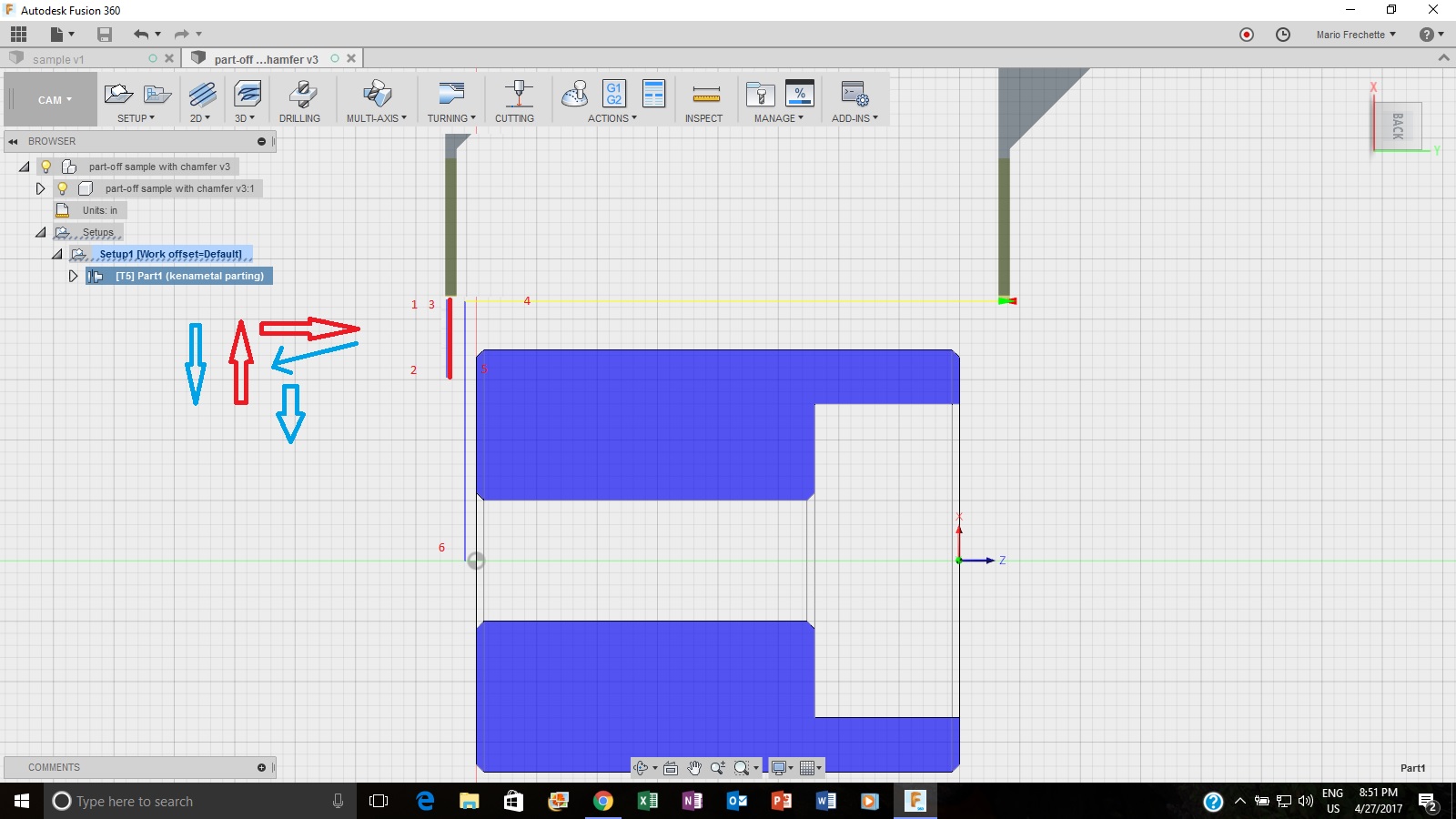Click the Drilling tool icon
Image resolution: width=1456 pixels, height=819 pixels.
pos(300,96)
